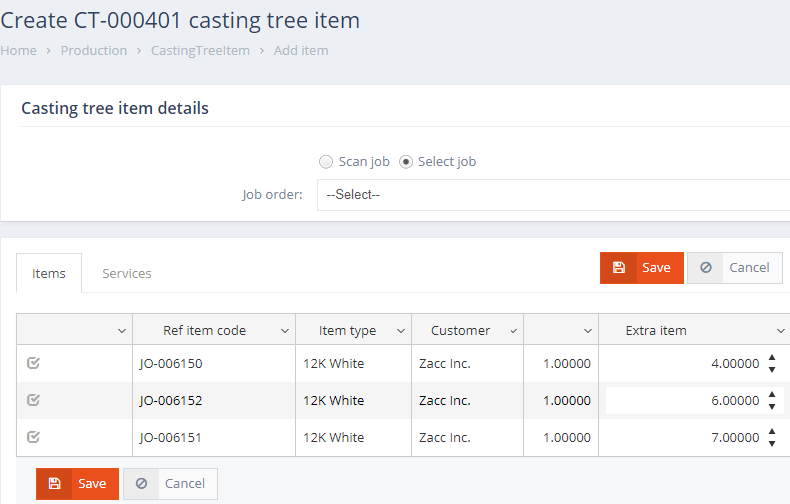Click the edit icon for row JO-006152
This screenshot has height=504, width=790.
pos(33,400)
